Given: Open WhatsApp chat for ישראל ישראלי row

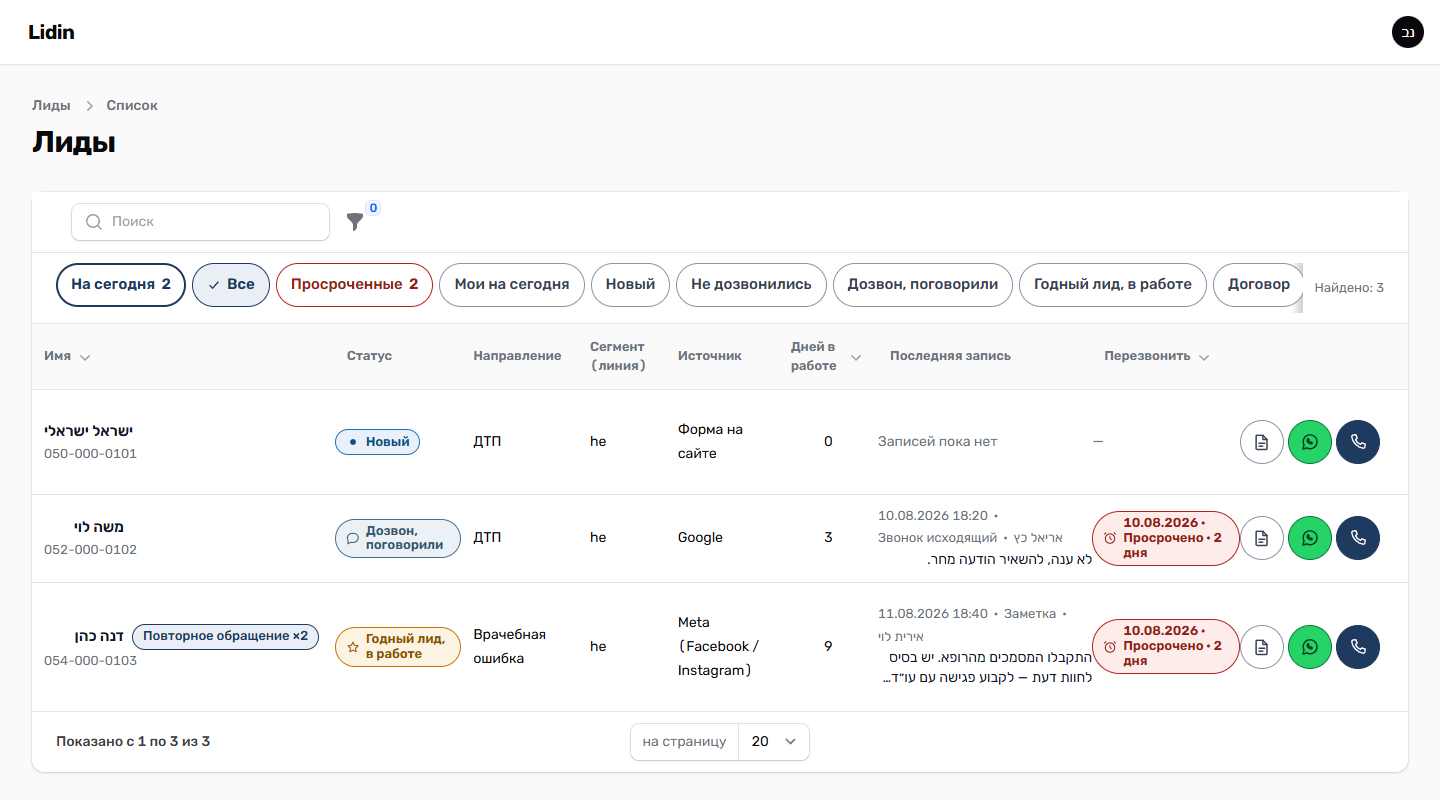Looking at the screenshot, I should pyautogui.click(x=1310, y=442).
